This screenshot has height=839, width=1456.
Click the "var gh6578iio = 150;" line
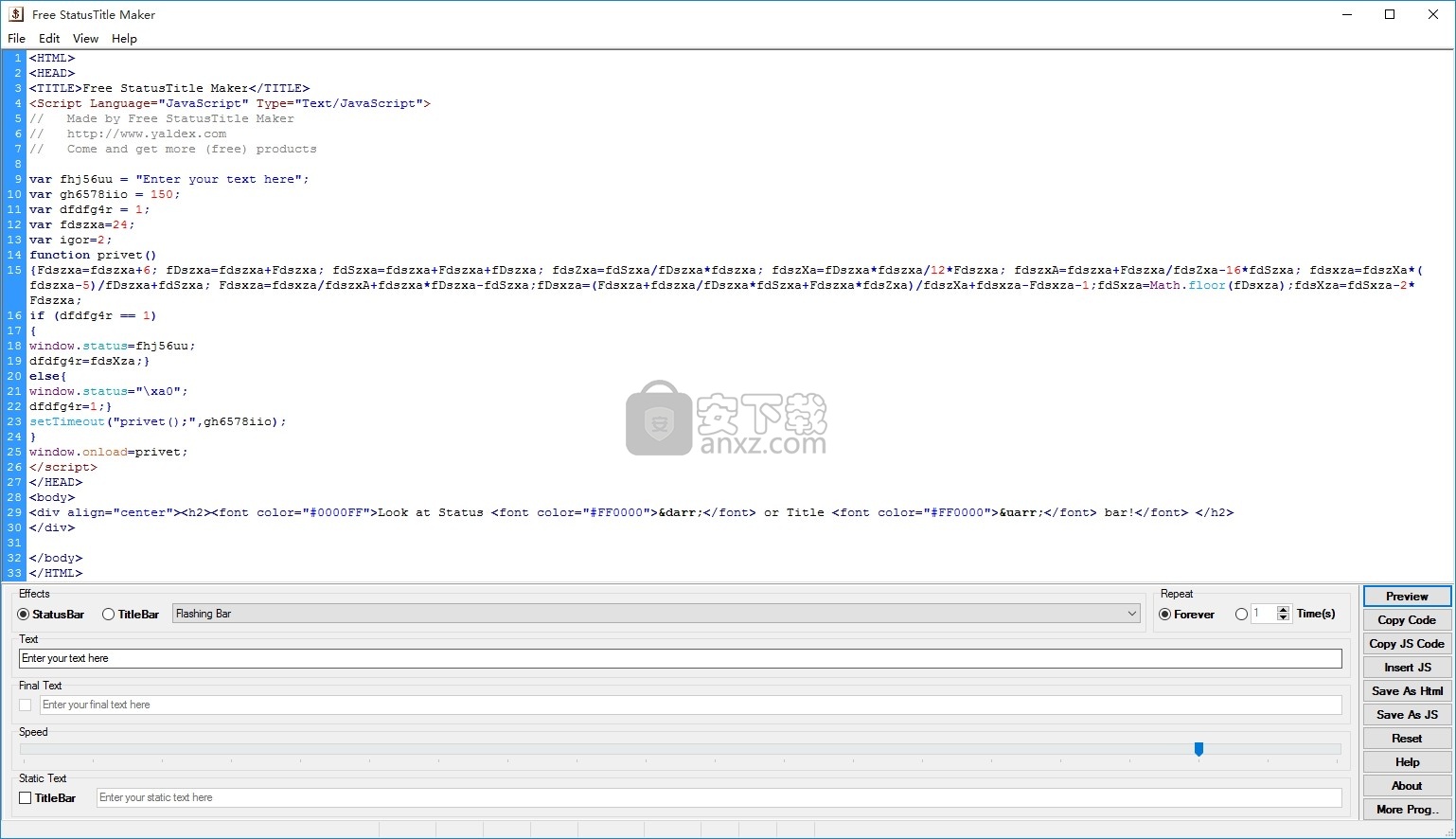(x=104, y=194)
